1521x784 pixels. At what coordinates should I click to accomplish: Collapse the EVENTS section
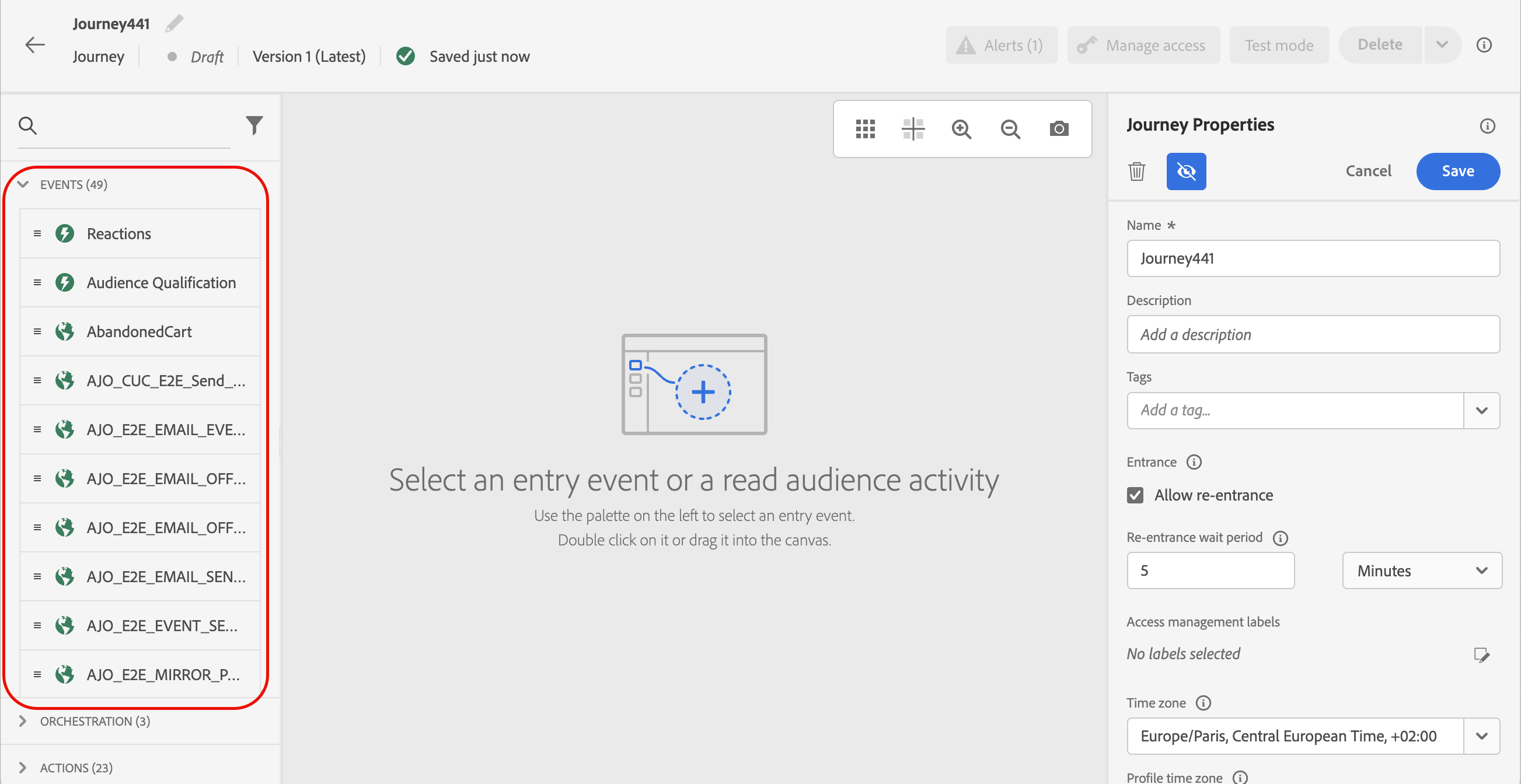pyautogui.click(x=23, y=185)
